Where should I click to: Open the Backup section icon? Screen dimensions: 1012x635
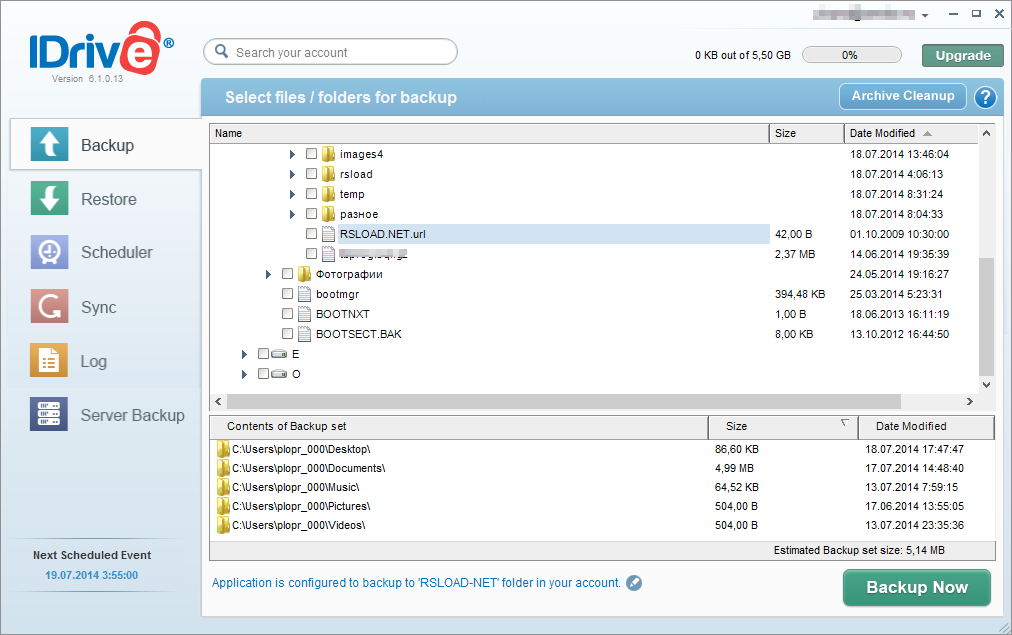pyautogui.click(x=49, y=144)
